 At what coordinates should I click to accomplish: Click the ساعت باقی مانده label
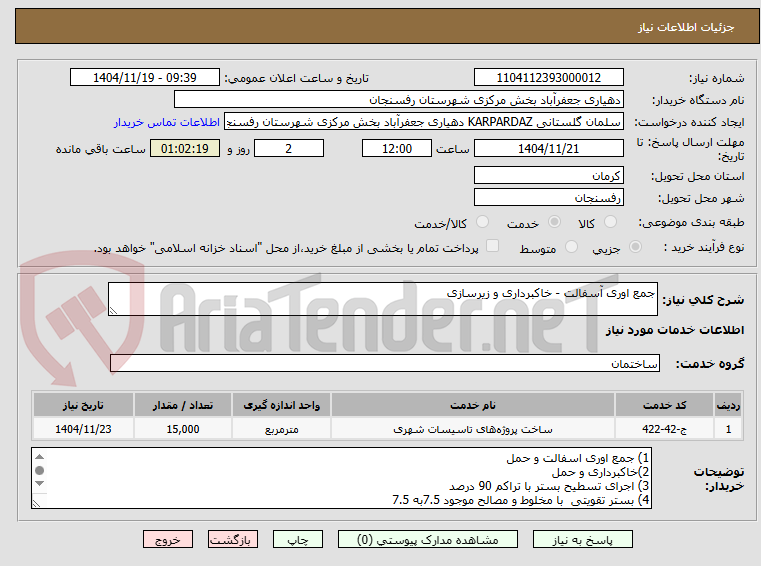pos(100,149)
